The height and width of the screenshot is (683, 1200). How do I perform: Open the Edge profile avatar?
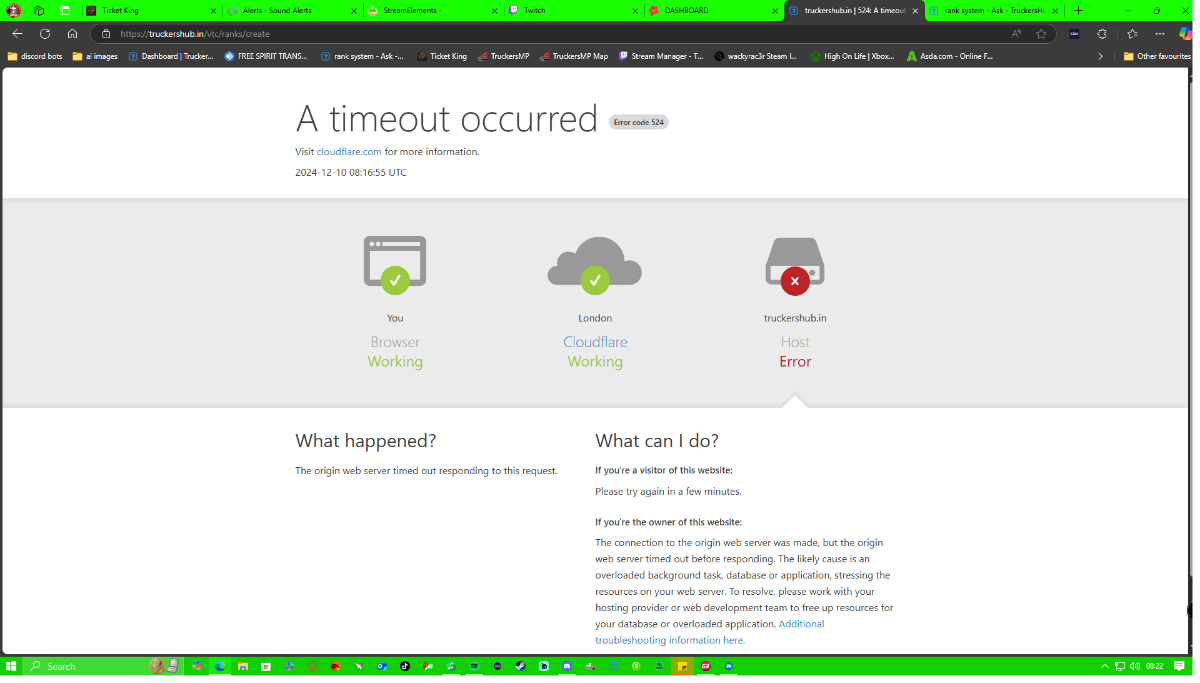pos(14,10)
